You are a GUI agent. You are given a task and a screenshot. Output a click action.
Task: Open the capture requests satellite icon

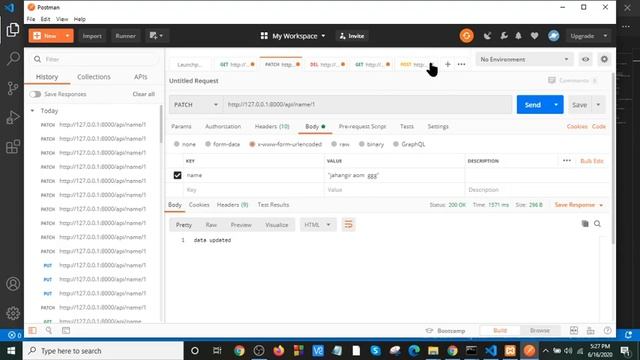(x=487, y=36)
